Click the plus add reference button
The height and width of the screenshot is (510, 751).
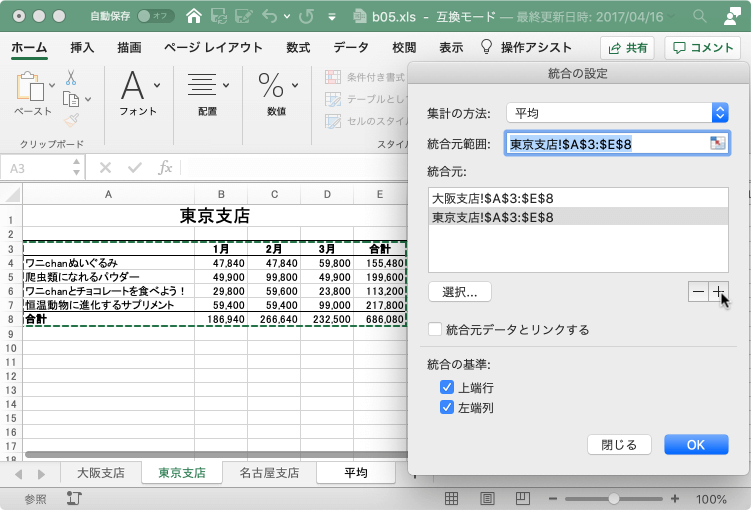click(x=718, y=292)
